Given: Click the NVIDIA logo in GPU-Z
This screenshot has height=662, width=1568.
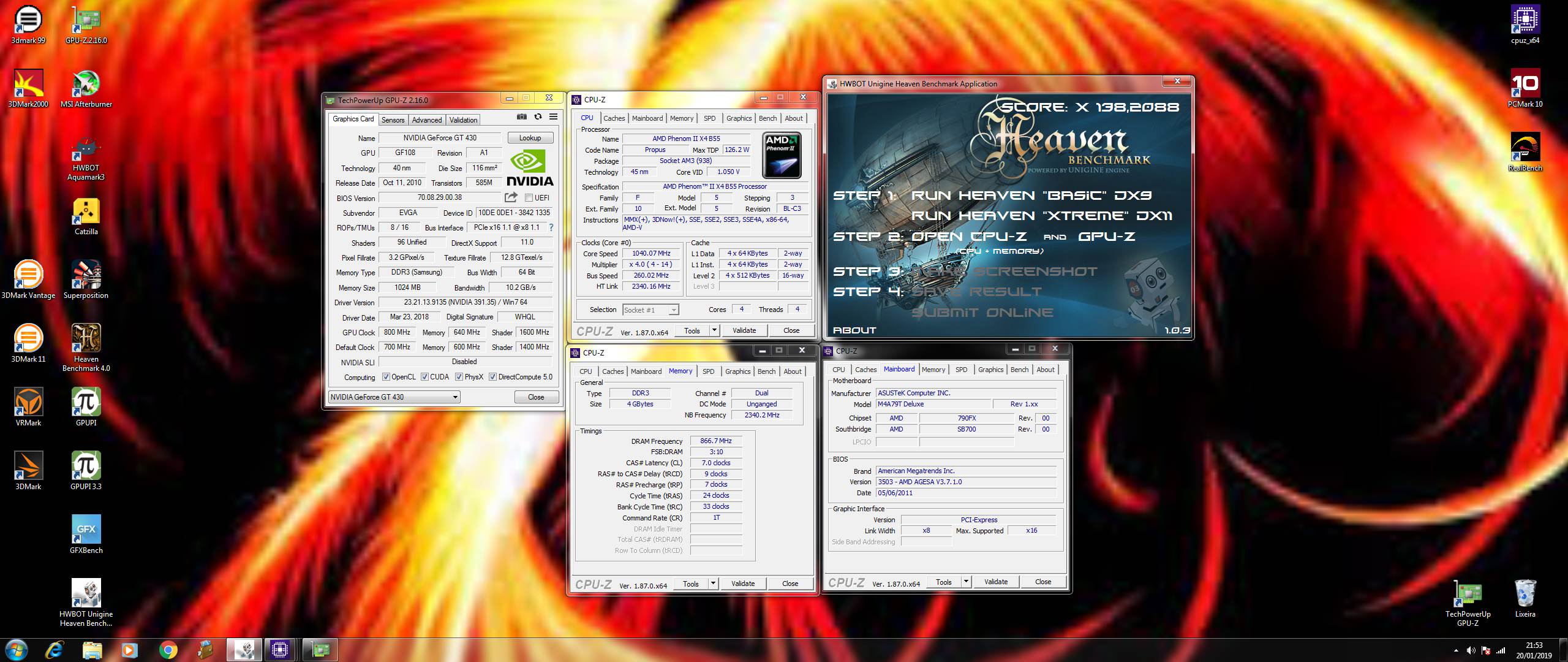Looking at the screenshot, I should pyautogui.click(x=530, y=169).
